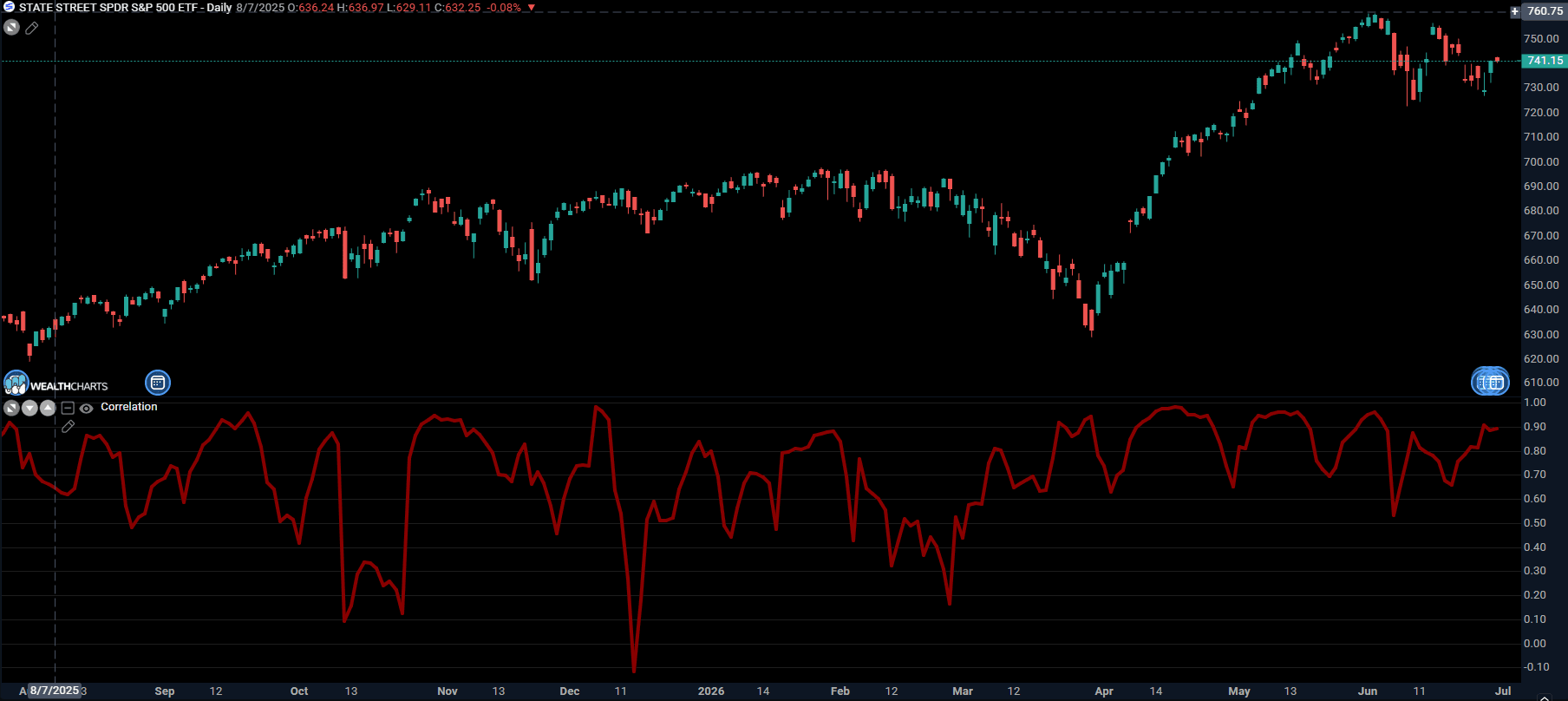Click the 0.00 correlation axis label
1568x701 pixels.
click(1535, 644)
